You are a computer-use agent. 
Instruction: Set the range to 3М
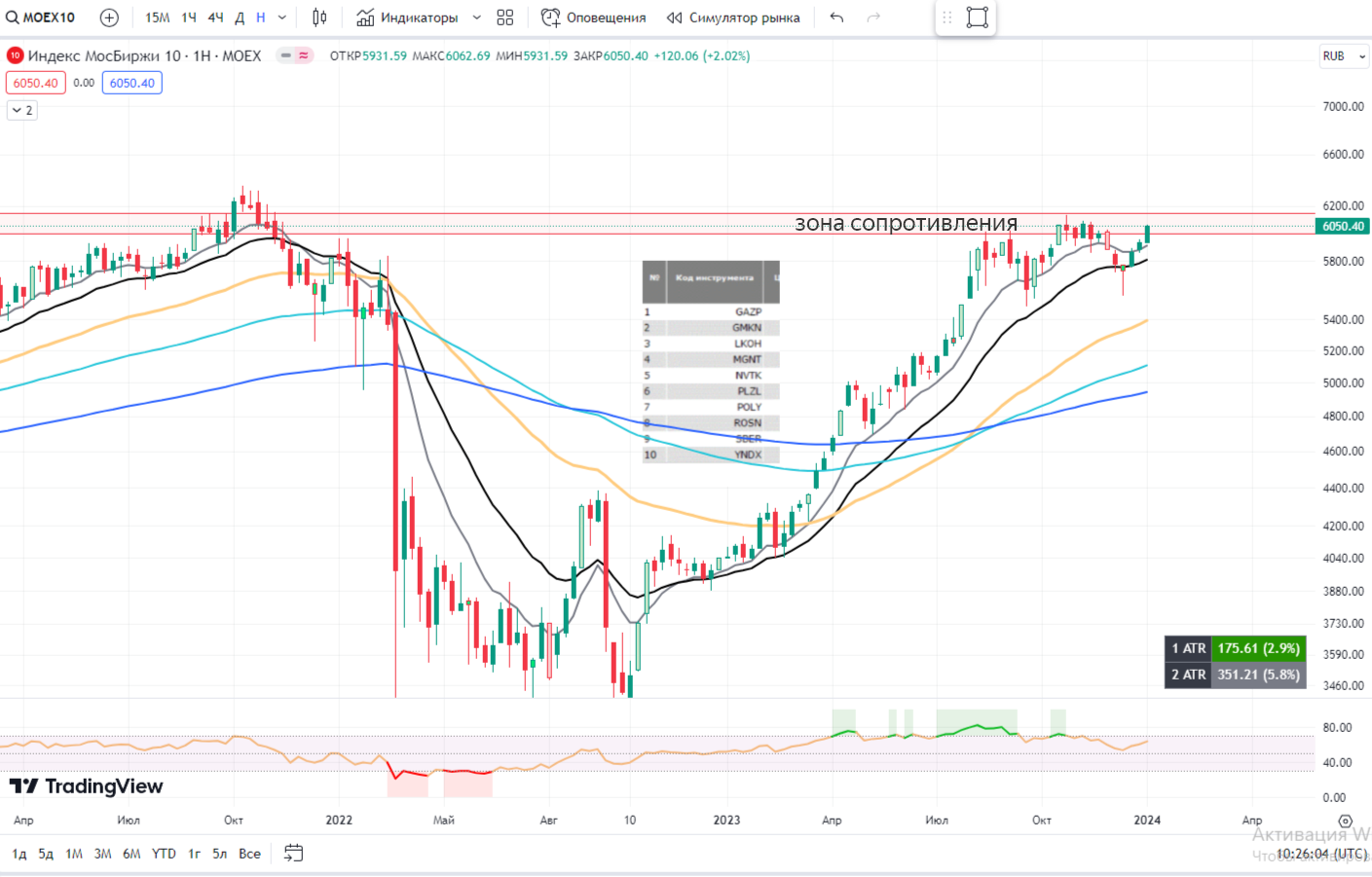point(102,854)
